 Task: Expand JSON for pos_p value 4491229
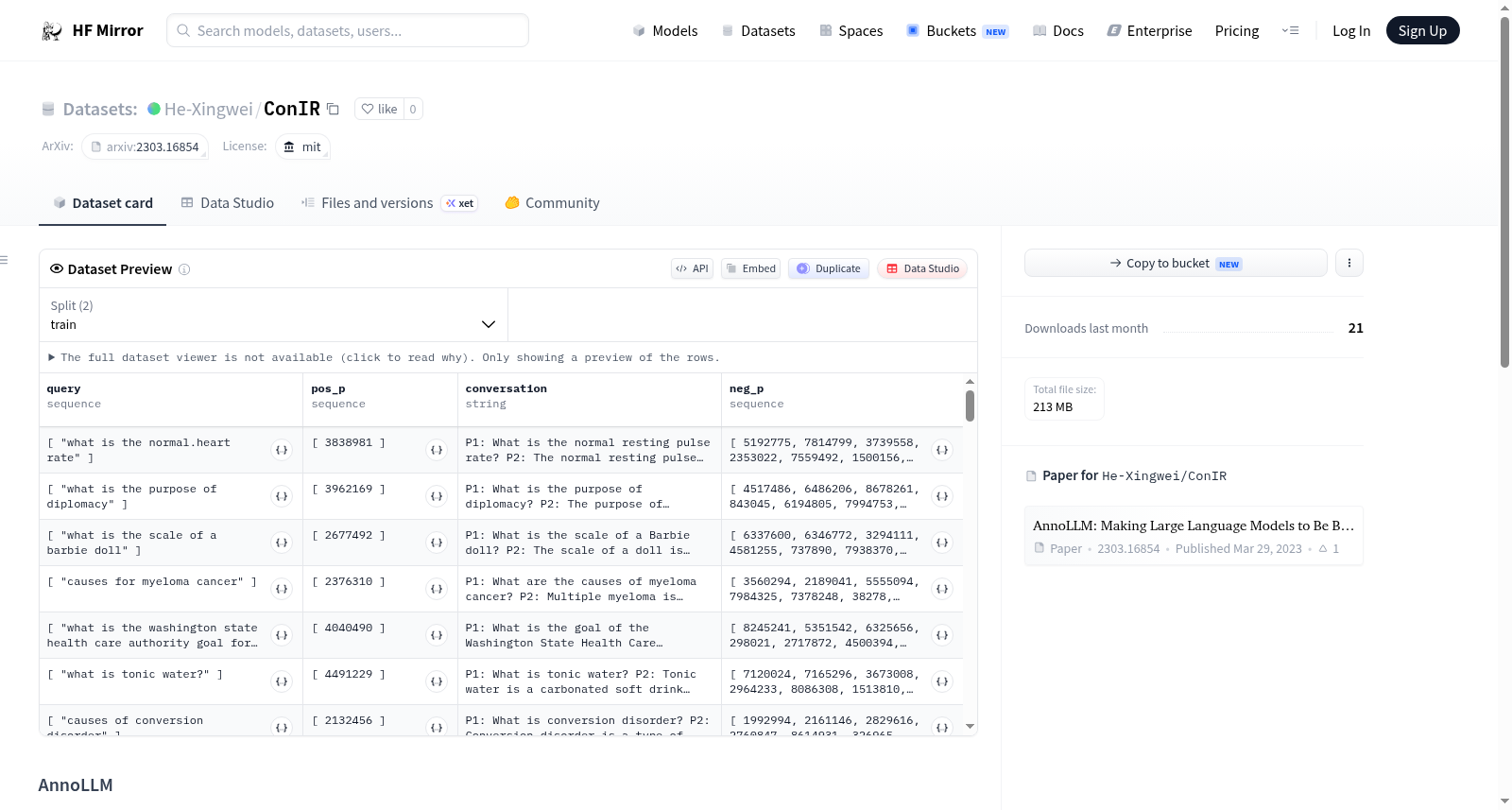(437, 681)
